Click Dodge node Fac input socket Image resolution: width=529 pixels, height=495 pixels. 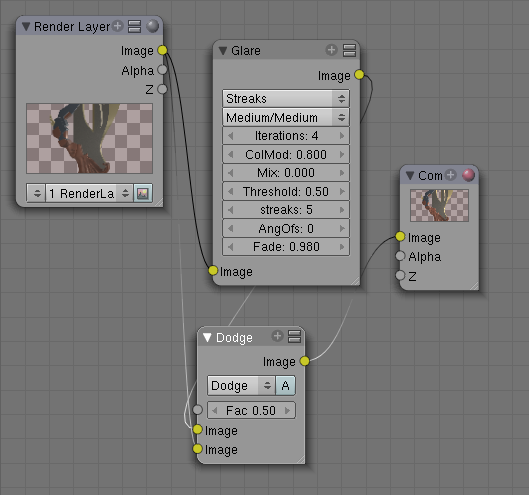(x=197, y=410)
